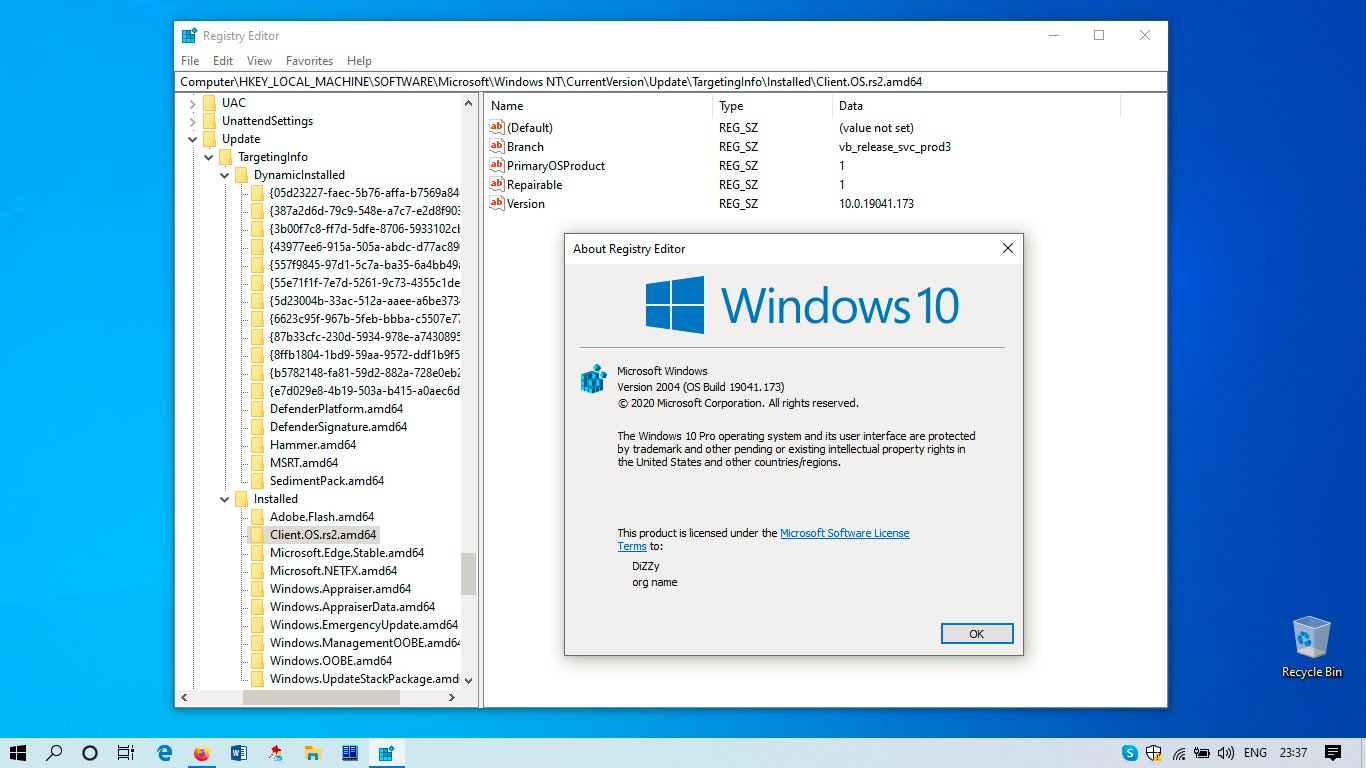1366x768 pixels.
Task: Collapse the TargetingInfo key
Action: [x=209, y=157]
